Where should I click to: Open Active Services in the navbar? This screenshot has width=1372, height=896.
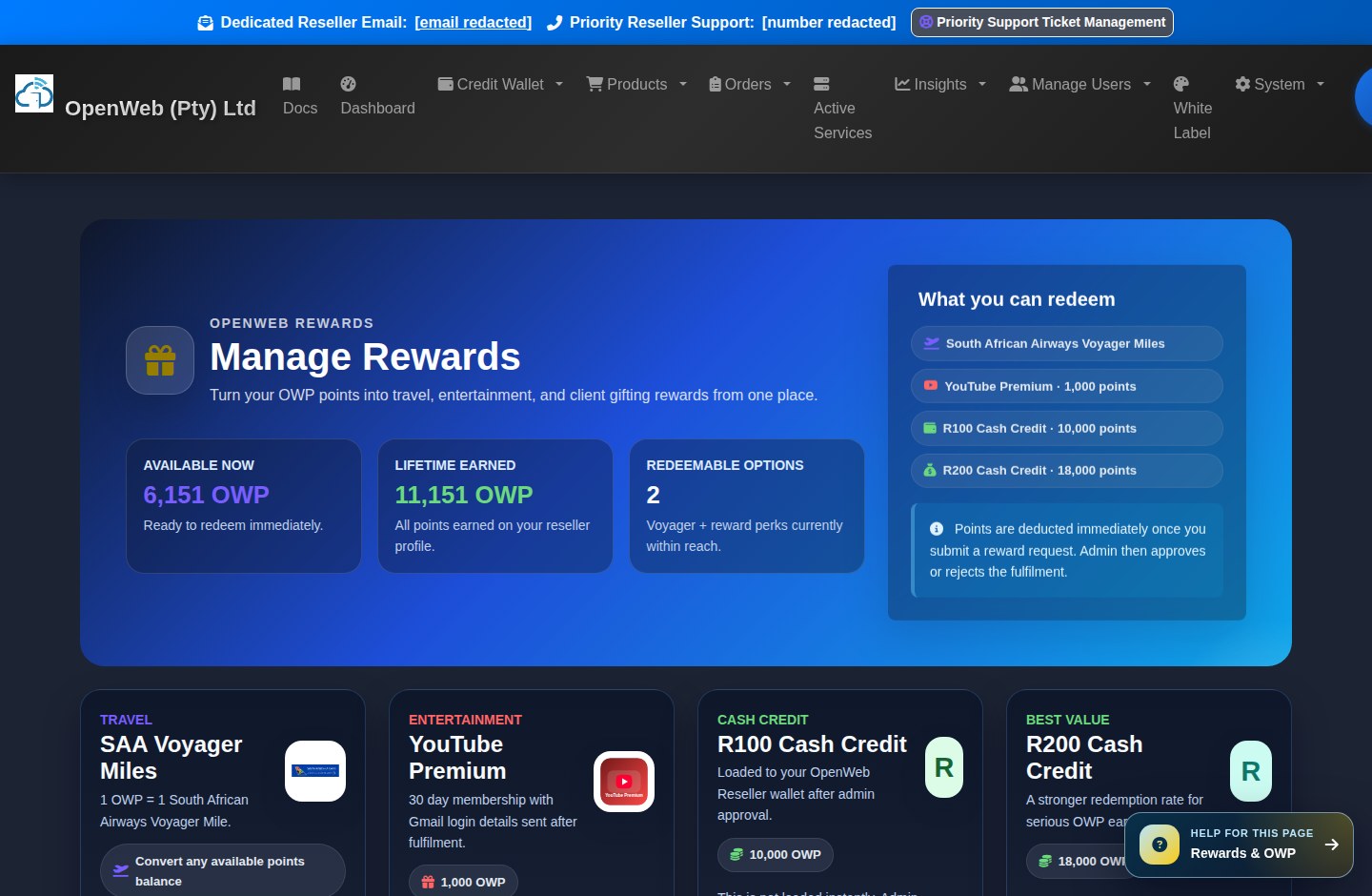[843, 109]
